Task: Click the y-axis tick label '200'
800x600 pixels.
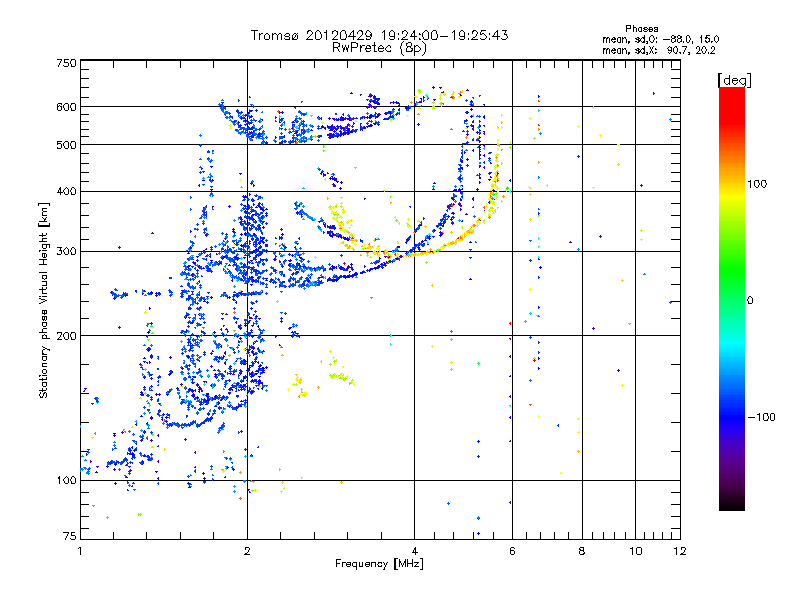Action: click(66, 336)
